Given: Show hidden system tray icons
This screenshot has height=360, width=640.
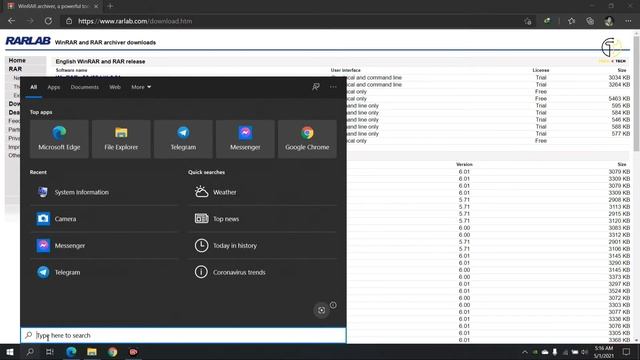Looking at the screenshot, I should (x=524, y=352).
